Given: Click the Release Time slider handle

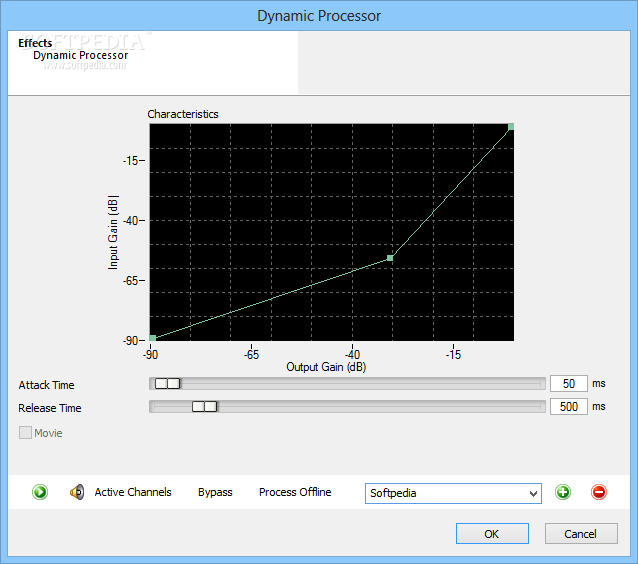Looking at the screenshot, I should tap(205, 406).
